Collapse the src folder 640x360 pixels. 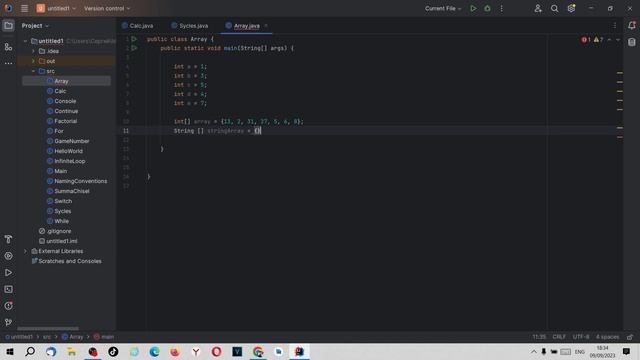pos(33,71)
